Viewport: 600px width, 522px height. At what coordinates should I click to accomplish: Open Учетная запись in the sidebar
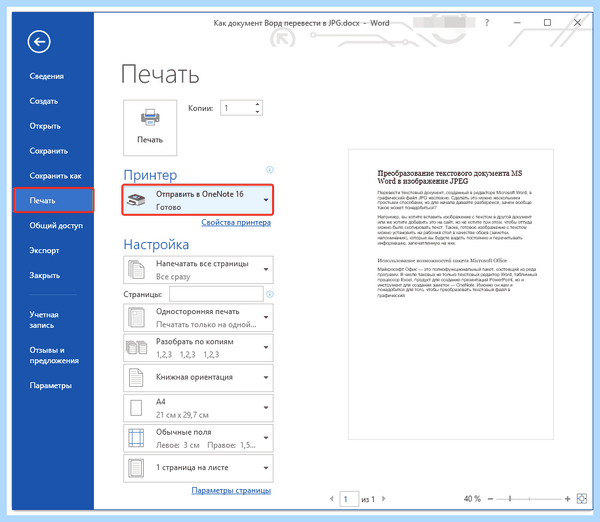pyautogui.click(x=44, y=320)
